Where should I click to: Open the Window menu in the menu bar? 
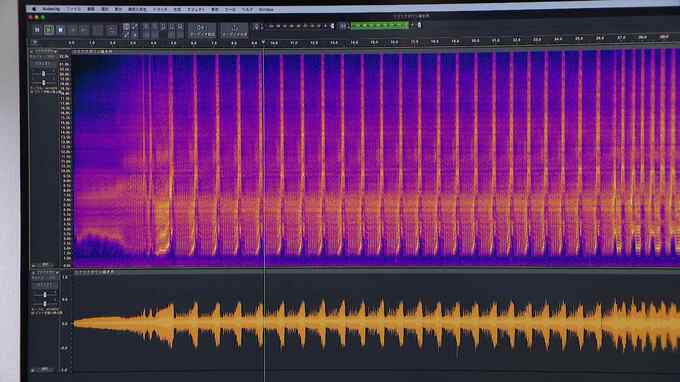coord(266,9)
